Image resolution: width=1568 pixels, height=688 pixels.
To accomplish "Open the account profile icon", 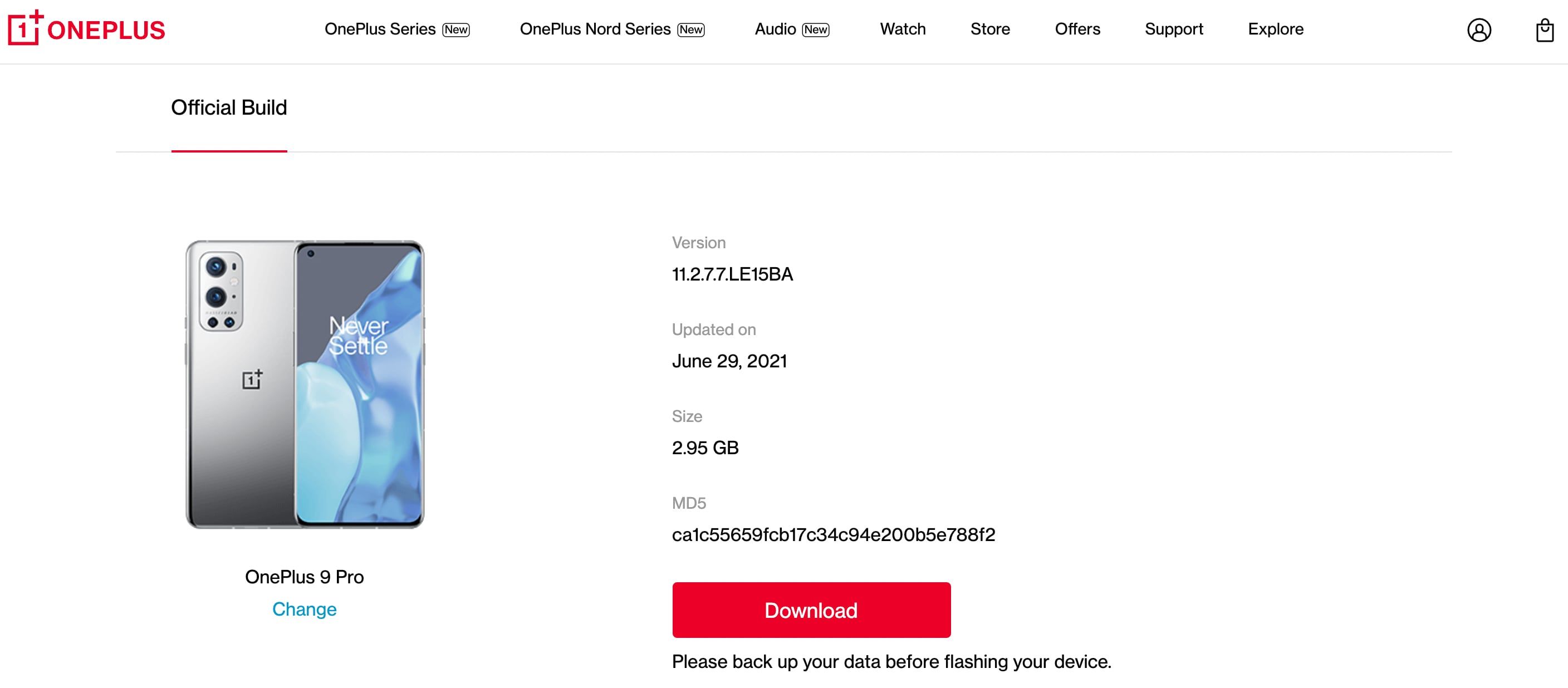I will click(1479, 29).
